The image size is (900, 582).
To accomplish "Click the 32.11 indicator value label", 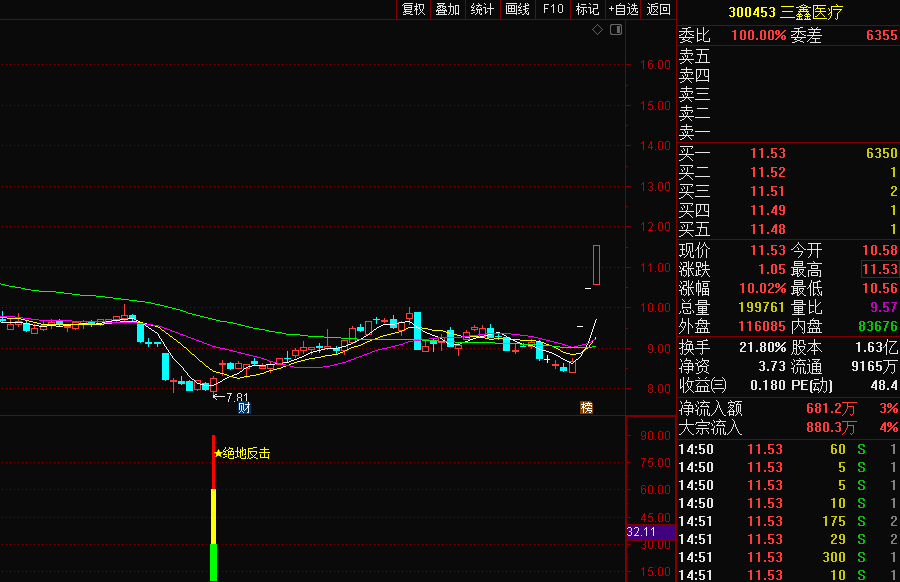I will (x=639, y=532).
